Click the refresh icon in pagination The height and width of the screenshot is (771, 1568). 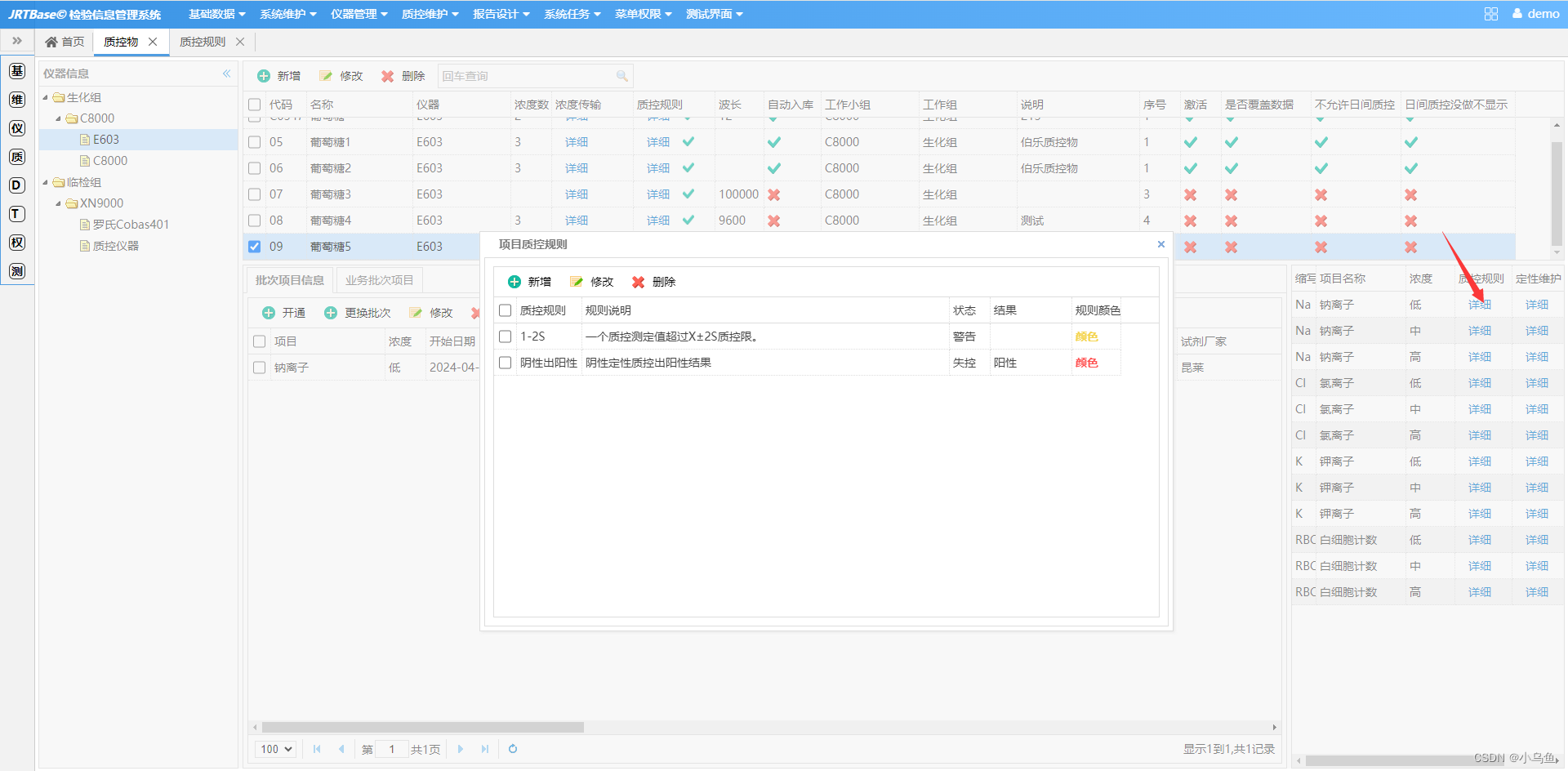(513, 749)
